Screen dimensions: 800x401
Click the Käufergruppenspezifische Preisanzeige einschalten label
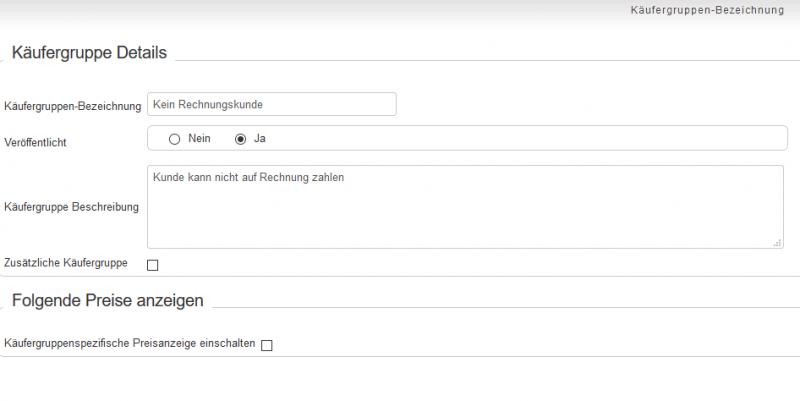(130, 343)
